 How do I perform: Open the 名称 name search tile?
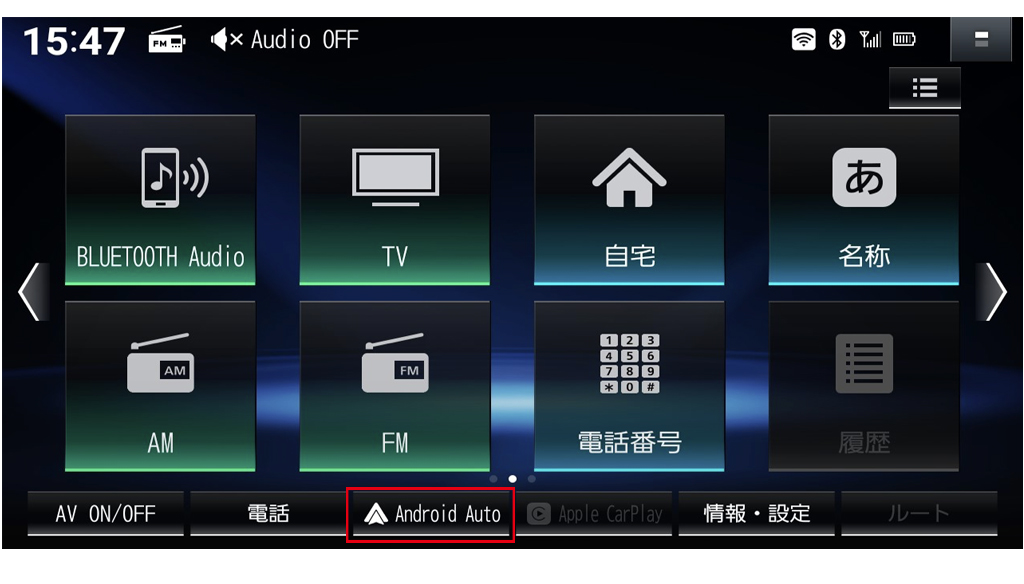coord(863,200)
